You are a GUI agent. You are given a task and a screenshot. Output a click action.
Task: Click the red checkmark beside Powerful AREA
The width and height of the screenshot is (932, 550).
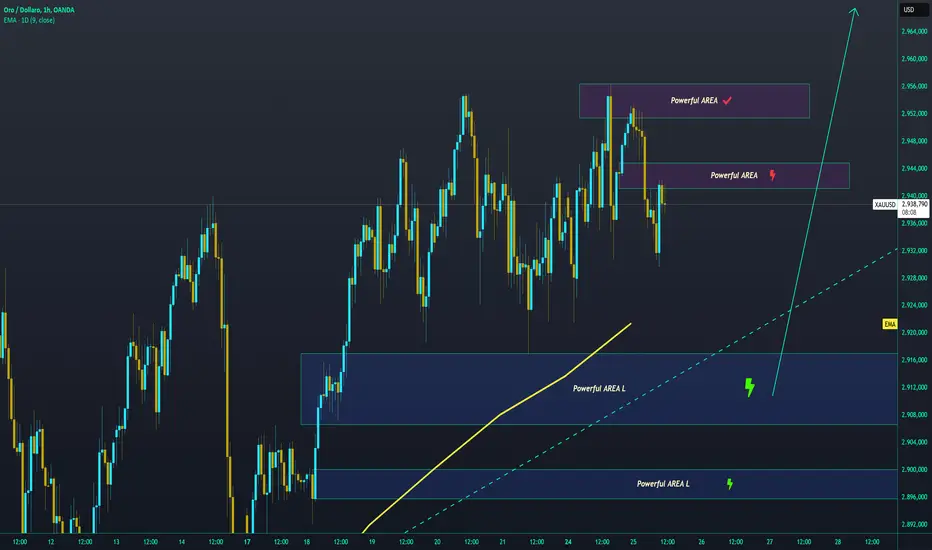click(727, 100)
